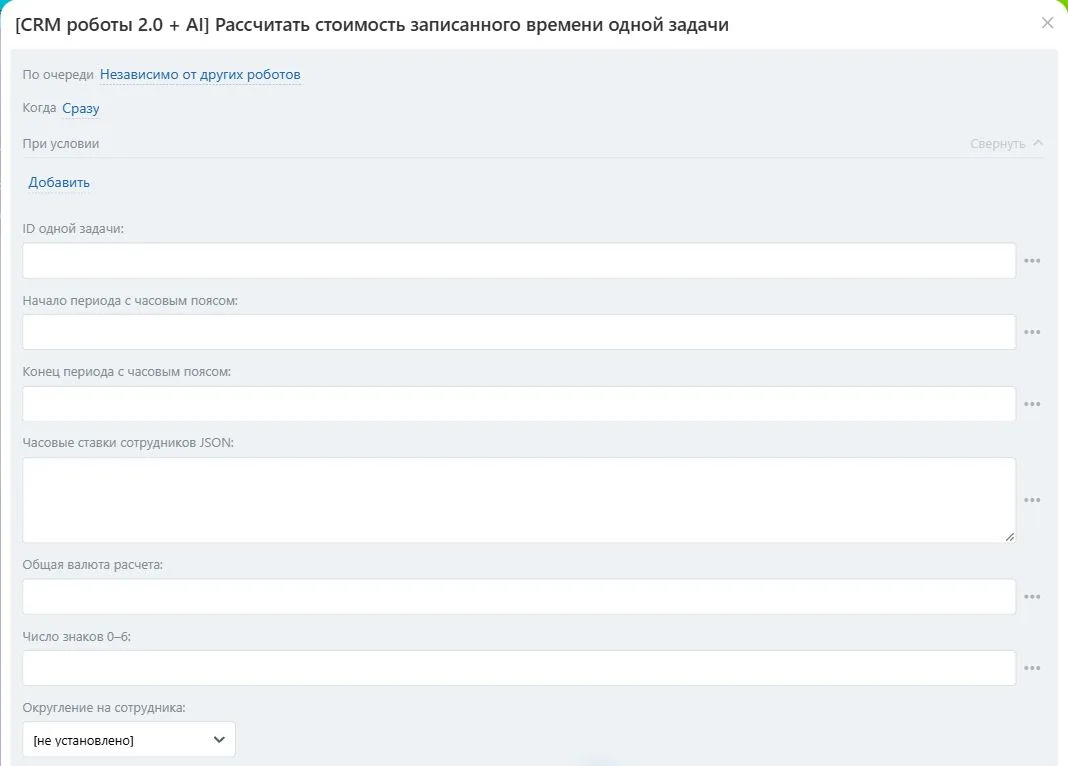The height and width of the screenshot is (766, 1068).
Task: Click the "Когда" label
Action: click(40, 108)
